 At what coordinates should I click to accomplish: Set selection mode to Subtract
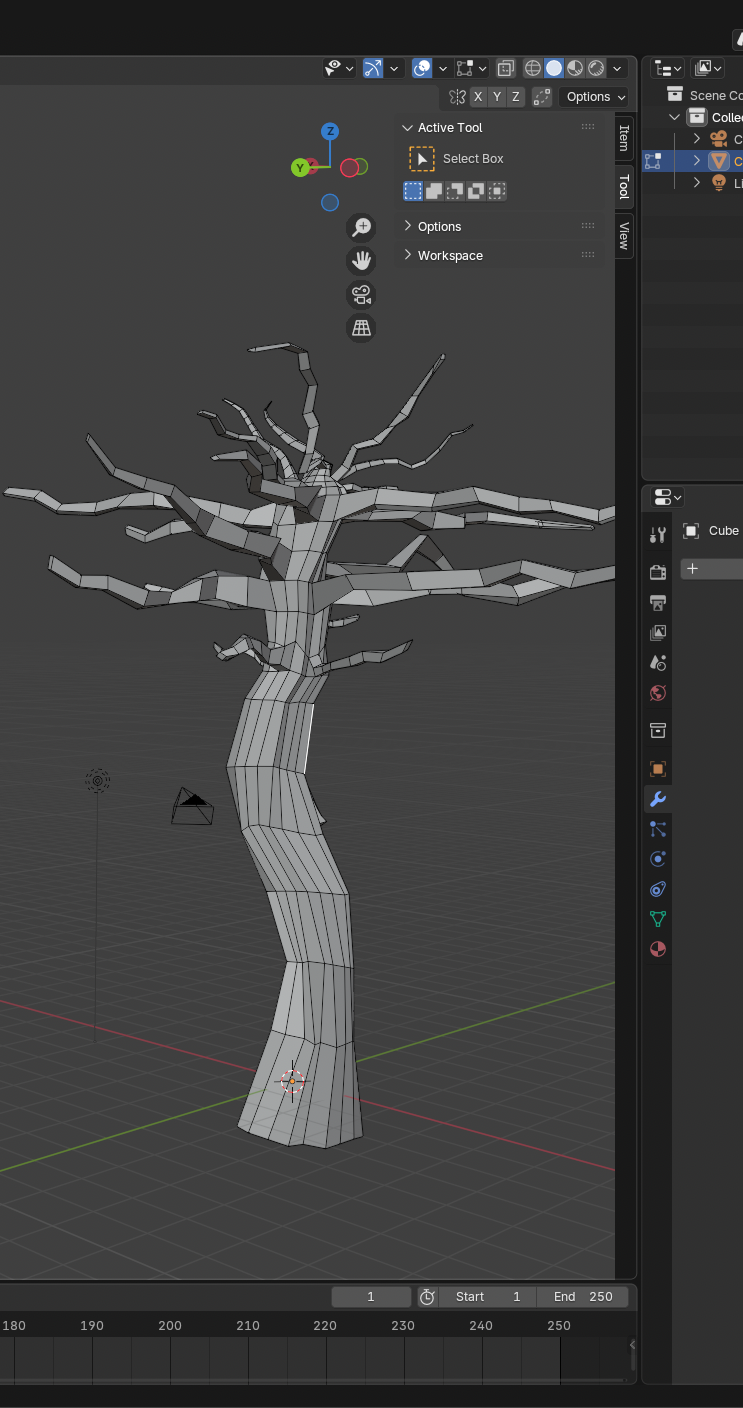[x=455, y=191]
